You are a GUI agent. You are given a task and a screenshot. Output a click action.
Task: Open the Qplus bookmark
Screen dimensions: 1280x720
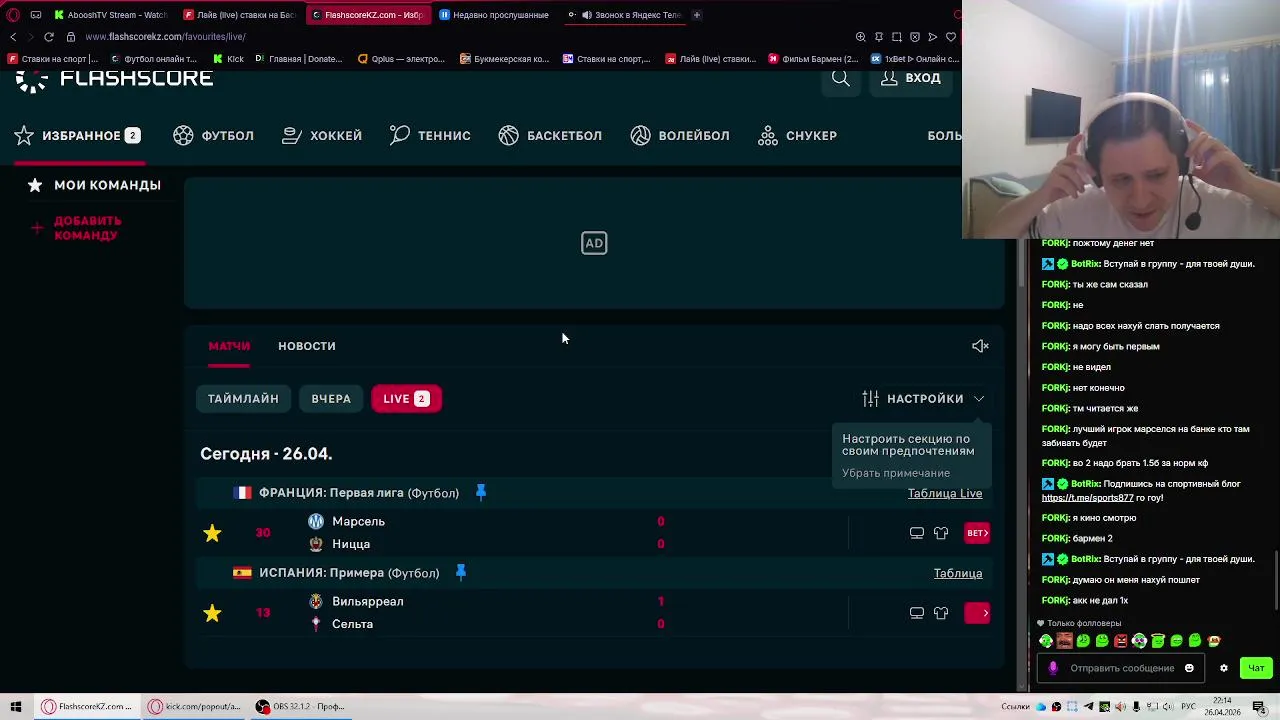pos(401,59)
